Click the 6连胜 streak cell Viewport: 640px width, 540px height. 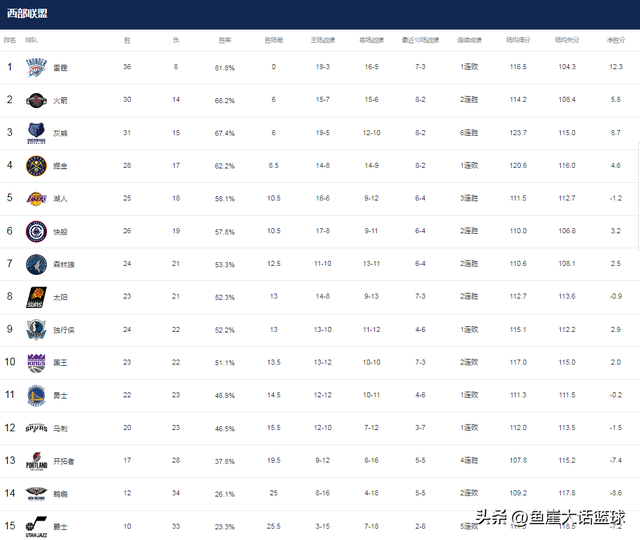469,133
